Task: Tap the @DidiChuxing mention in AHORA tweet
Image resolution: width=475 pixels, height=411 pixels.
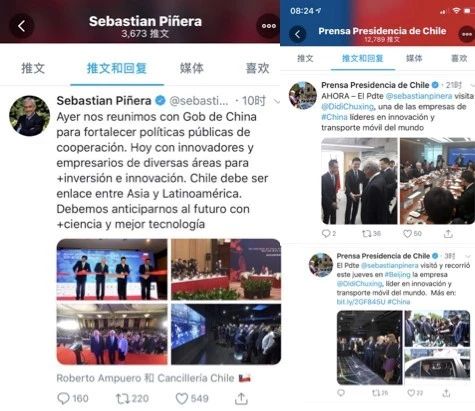Action: tap(347, 107)
